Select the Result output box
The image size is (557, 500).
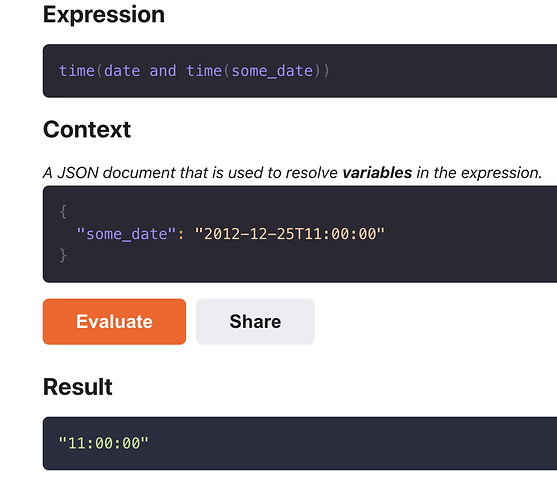tap(300, 443)
